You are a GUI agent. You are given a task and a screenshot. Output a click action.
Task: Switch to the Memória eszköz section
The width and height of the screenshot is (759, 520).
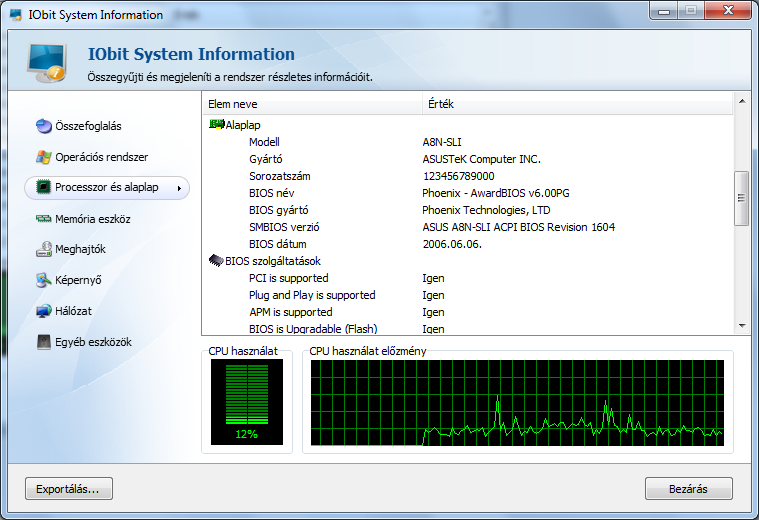click(x=83, y=219)
